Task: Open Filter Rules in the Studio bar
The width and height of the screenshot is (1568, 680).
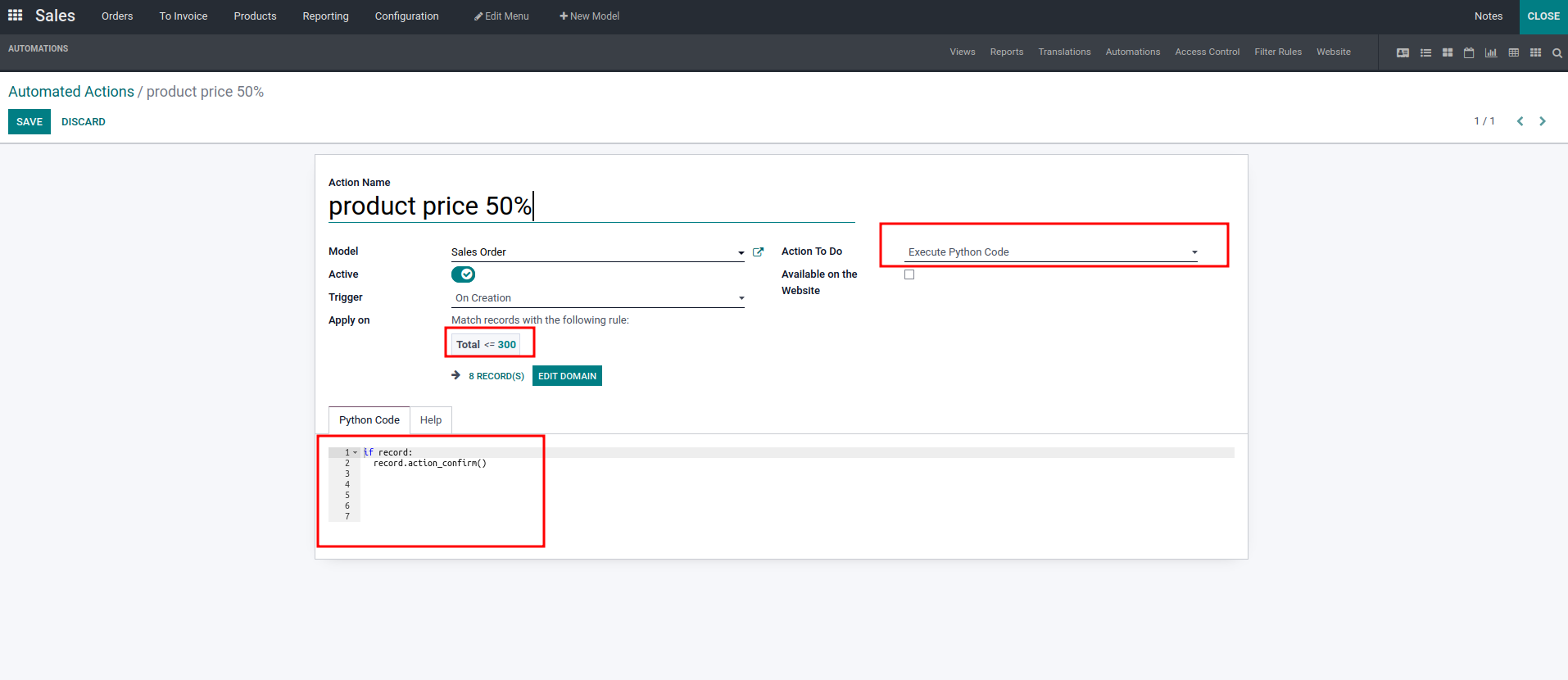Action: [1278, 52]
